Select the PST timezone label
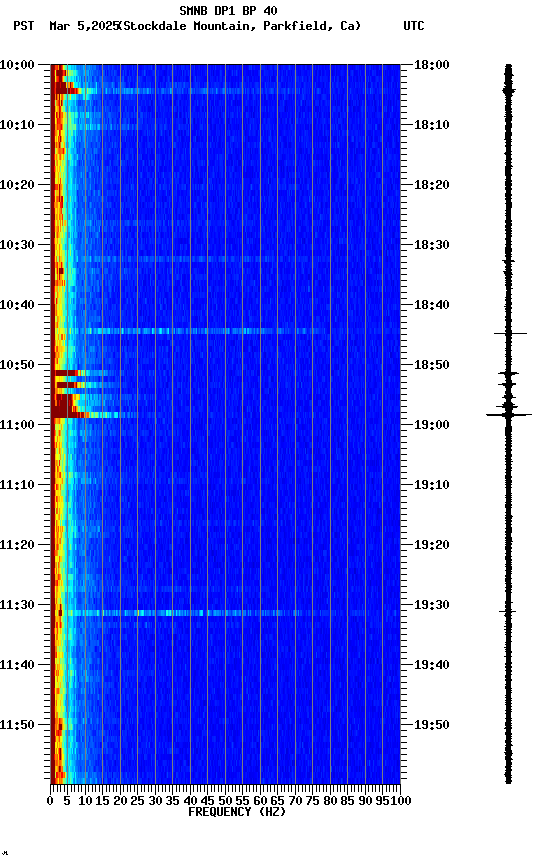This screenshot has height=864, width=552. coord(24,26)
